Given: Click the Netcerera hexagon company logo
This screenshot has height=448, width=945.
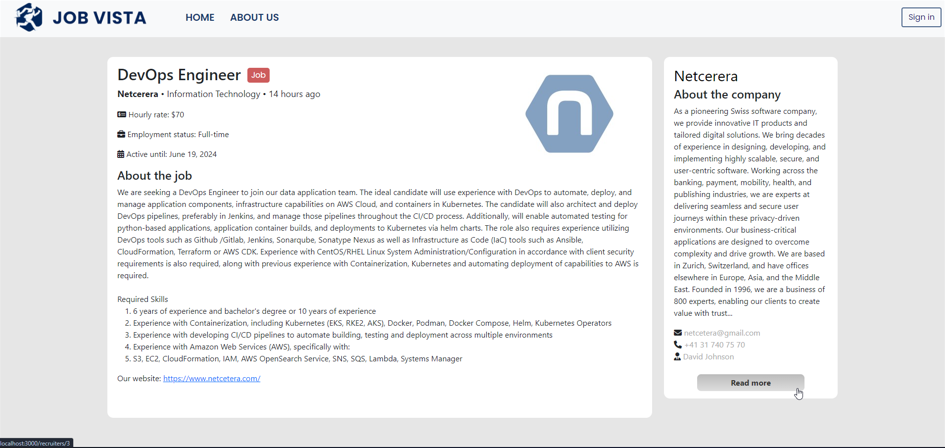Looking at the screenshot, I should [x=569, y=114].
